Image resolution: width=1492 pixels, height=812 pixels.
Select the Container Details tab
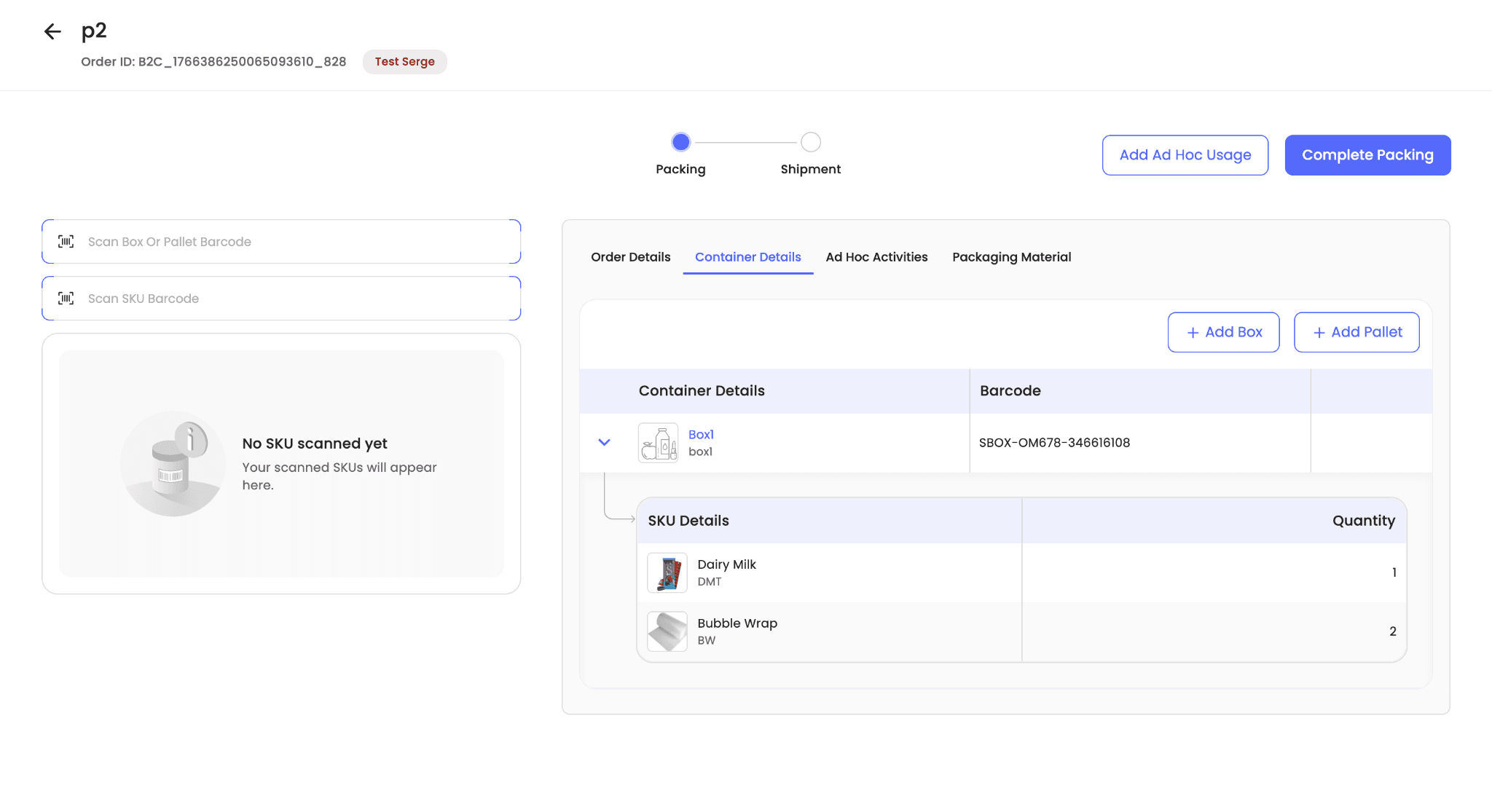(x=747, y=257)
